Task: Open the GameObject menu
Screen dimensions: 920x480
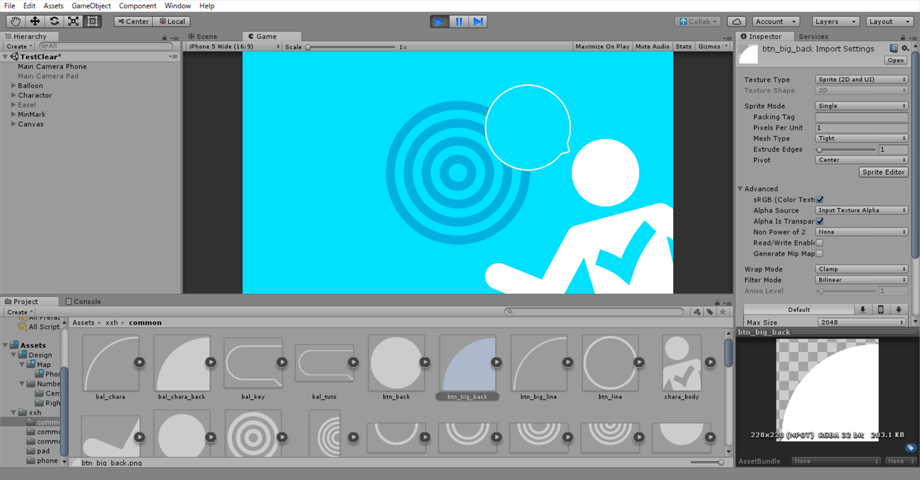Action: pos(91,6)
